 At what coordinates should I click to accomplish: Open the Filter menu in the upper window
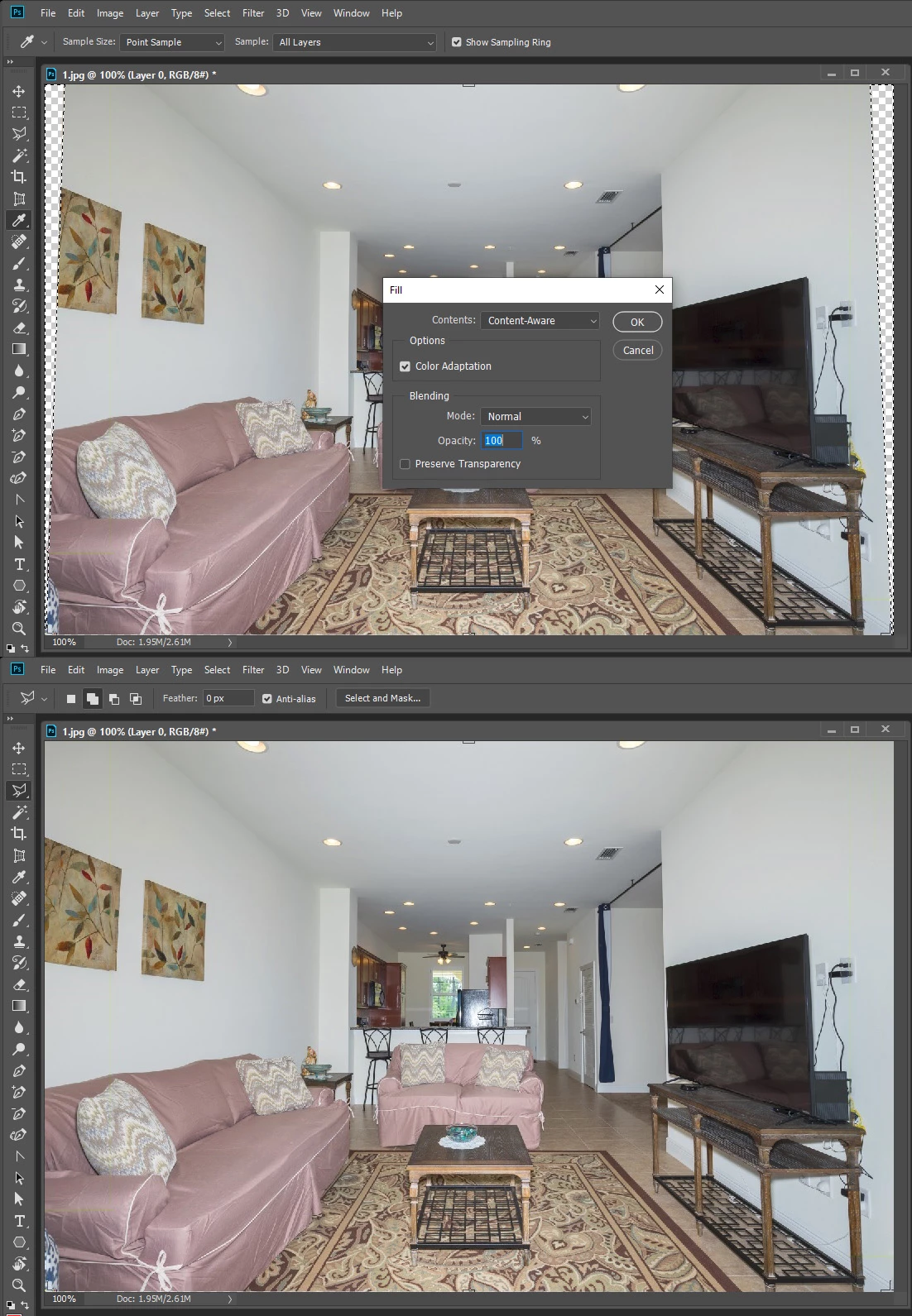pos(253,13)
